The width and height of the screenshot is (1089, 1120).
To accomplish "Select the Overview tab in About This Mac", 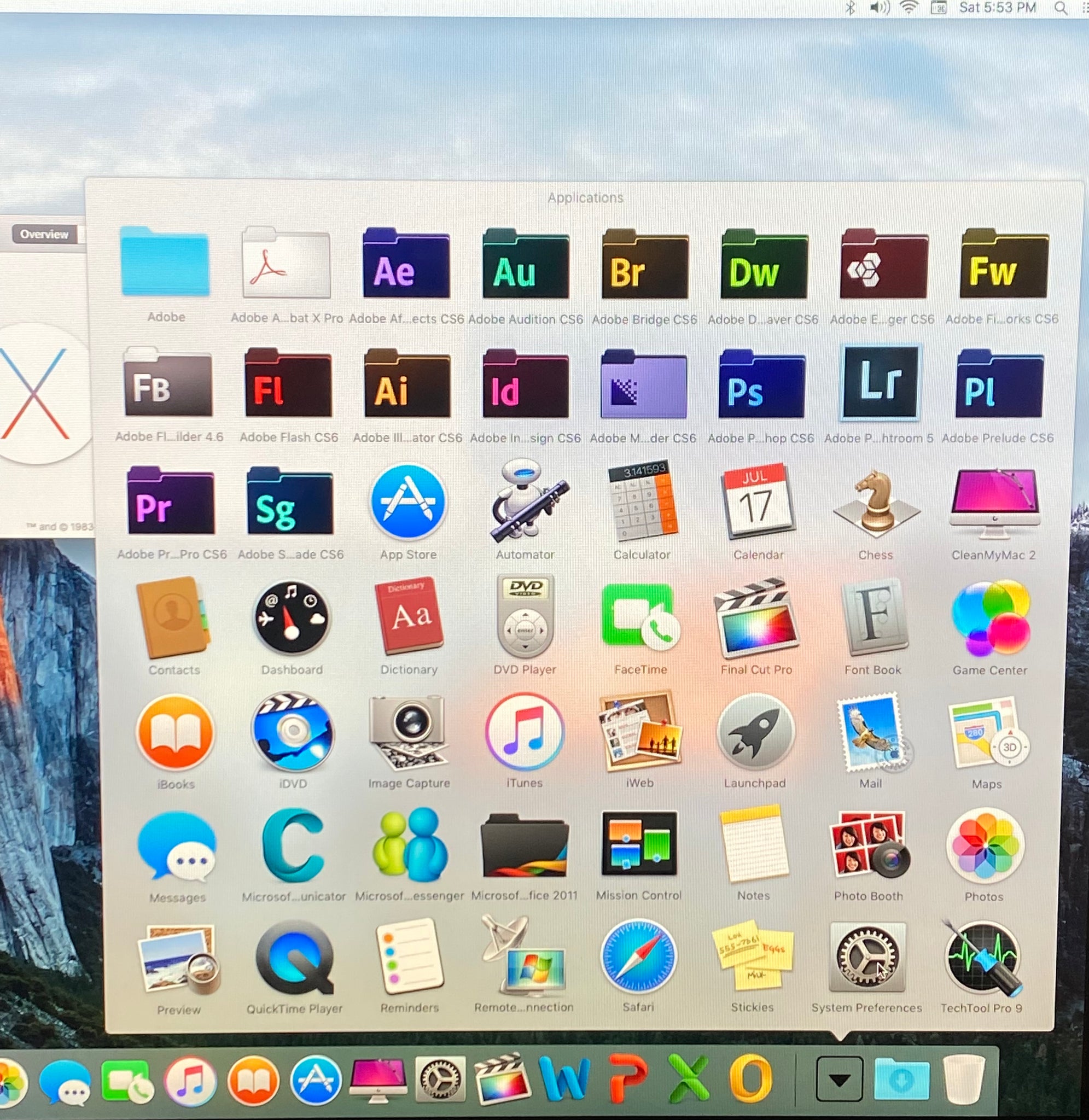I will [x=44, y=234].
